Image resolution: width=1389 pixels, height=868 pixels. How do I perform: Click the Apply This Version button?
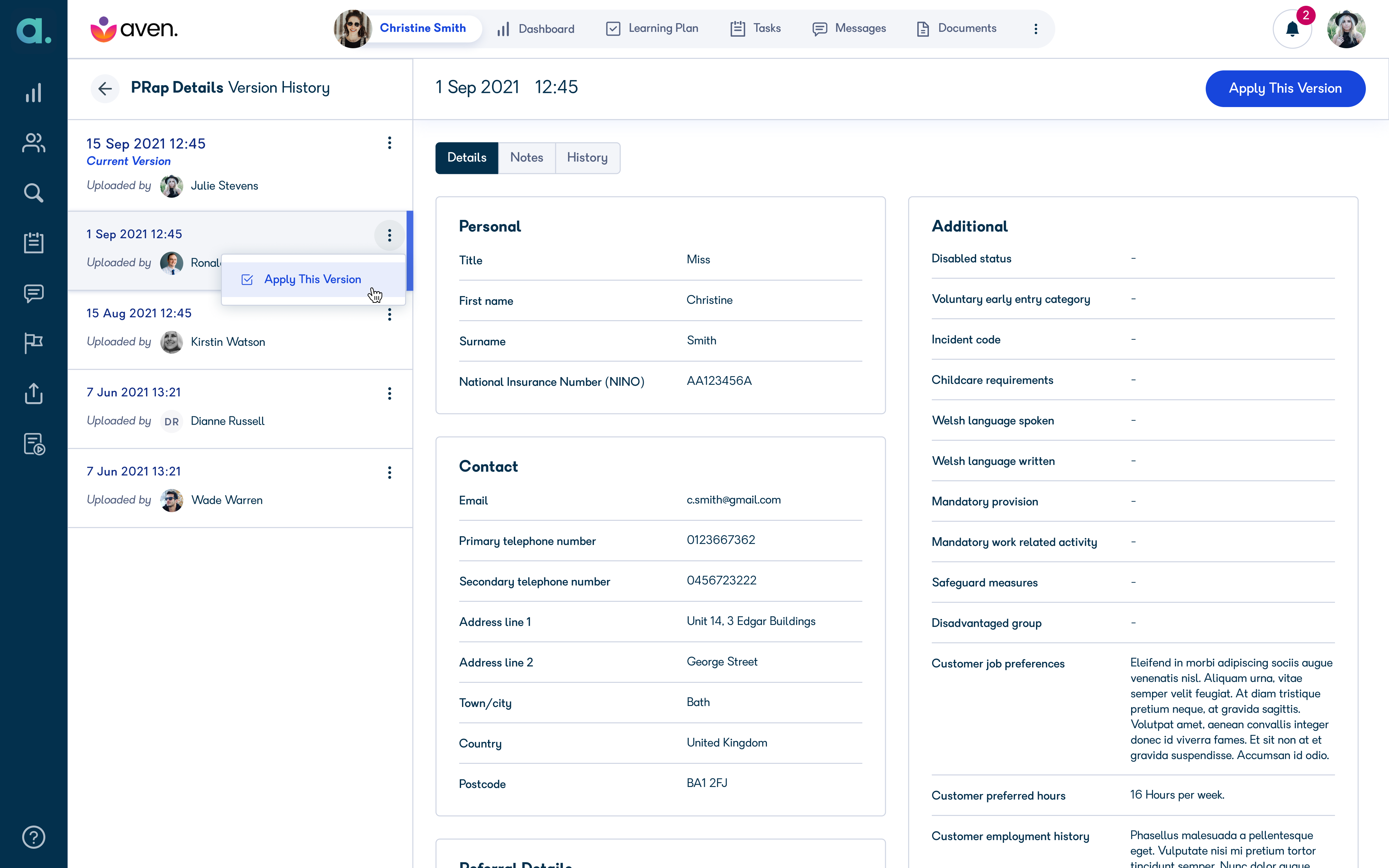pos(1285,88)
